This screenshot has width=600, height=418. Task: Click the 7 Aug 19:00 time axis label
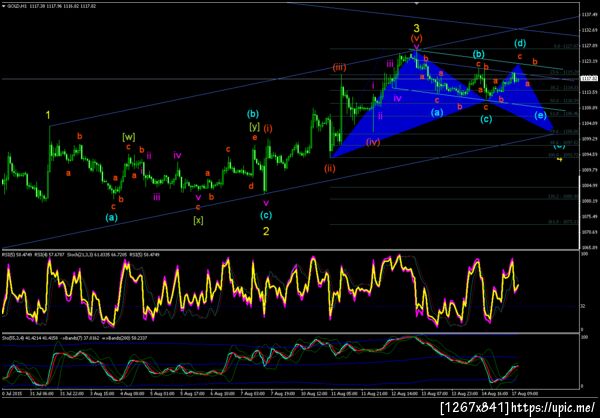(x=283, y=393)
